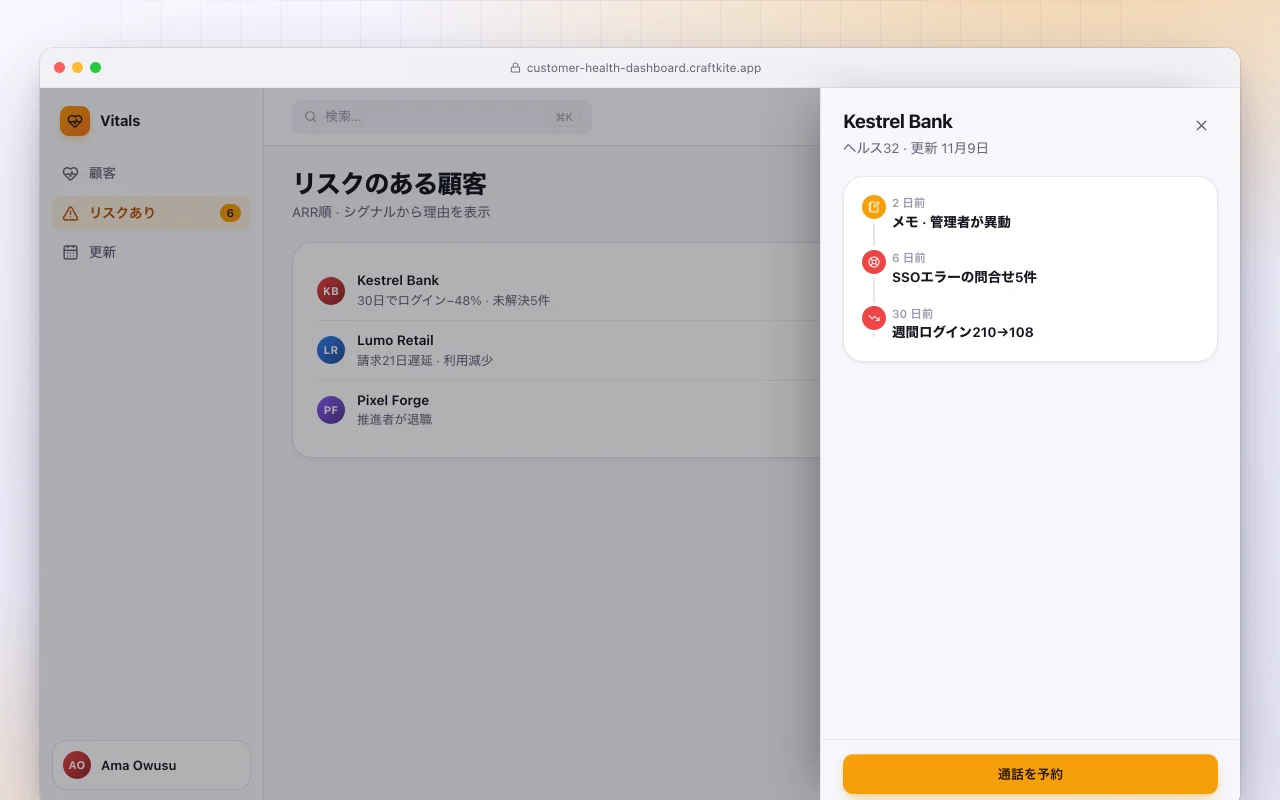Click the 6 count badge on リスクあり

[230, 213]
